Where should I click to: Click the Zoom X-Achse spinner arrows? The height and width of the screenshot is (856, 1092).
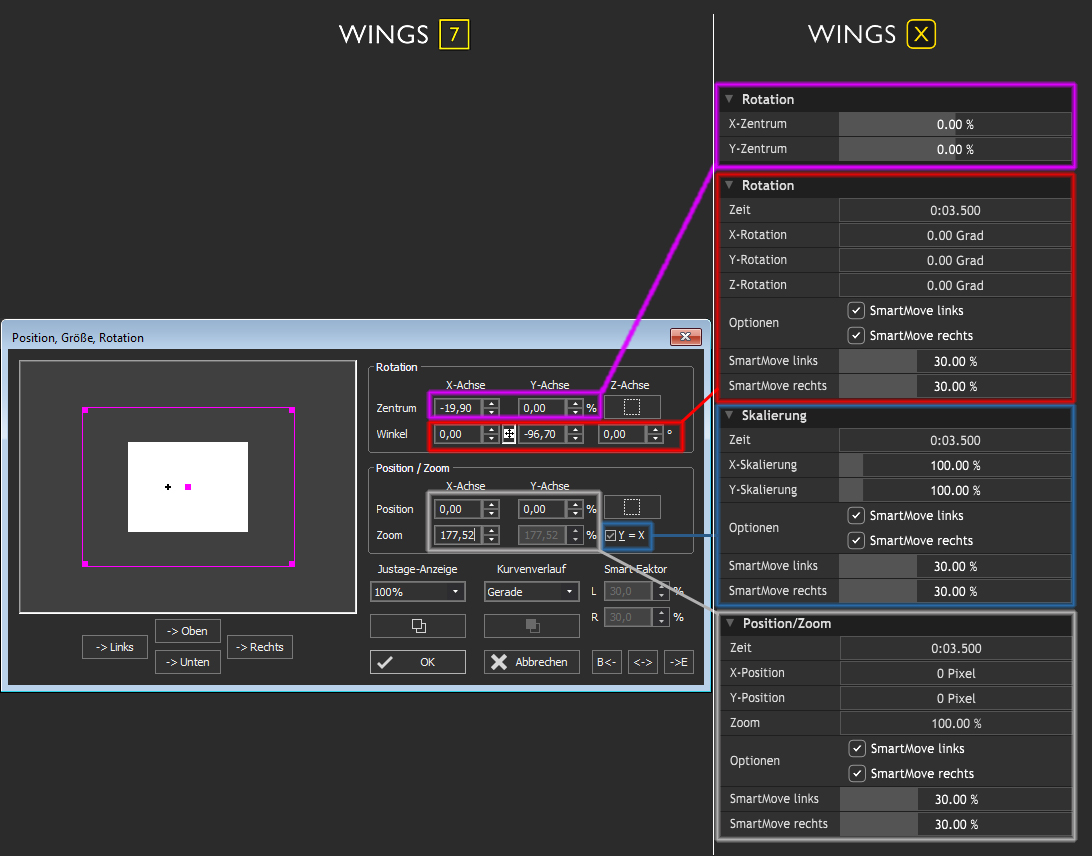point(491,535)
